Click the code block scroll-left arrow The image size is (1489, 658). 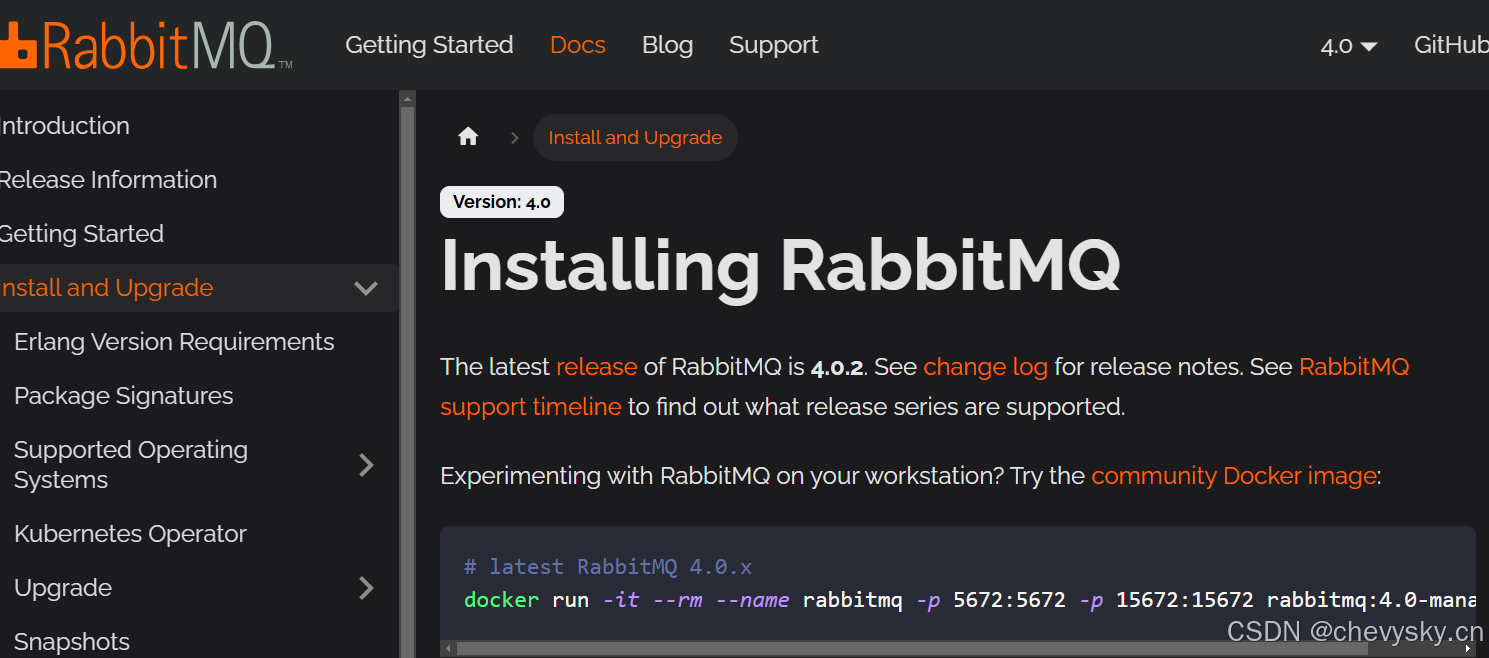[x=449, y=648]
